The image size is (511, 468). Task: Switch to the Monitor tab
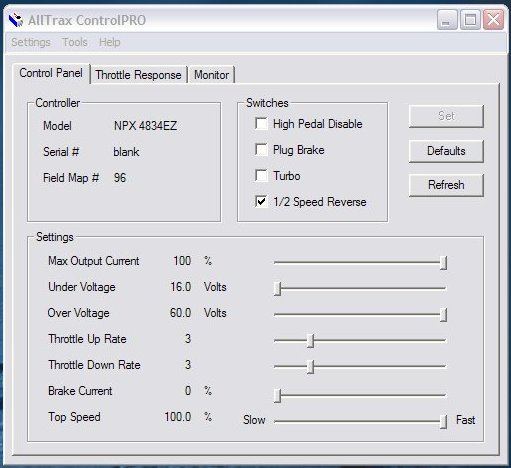pyautogui.click(x=211, y=75)
